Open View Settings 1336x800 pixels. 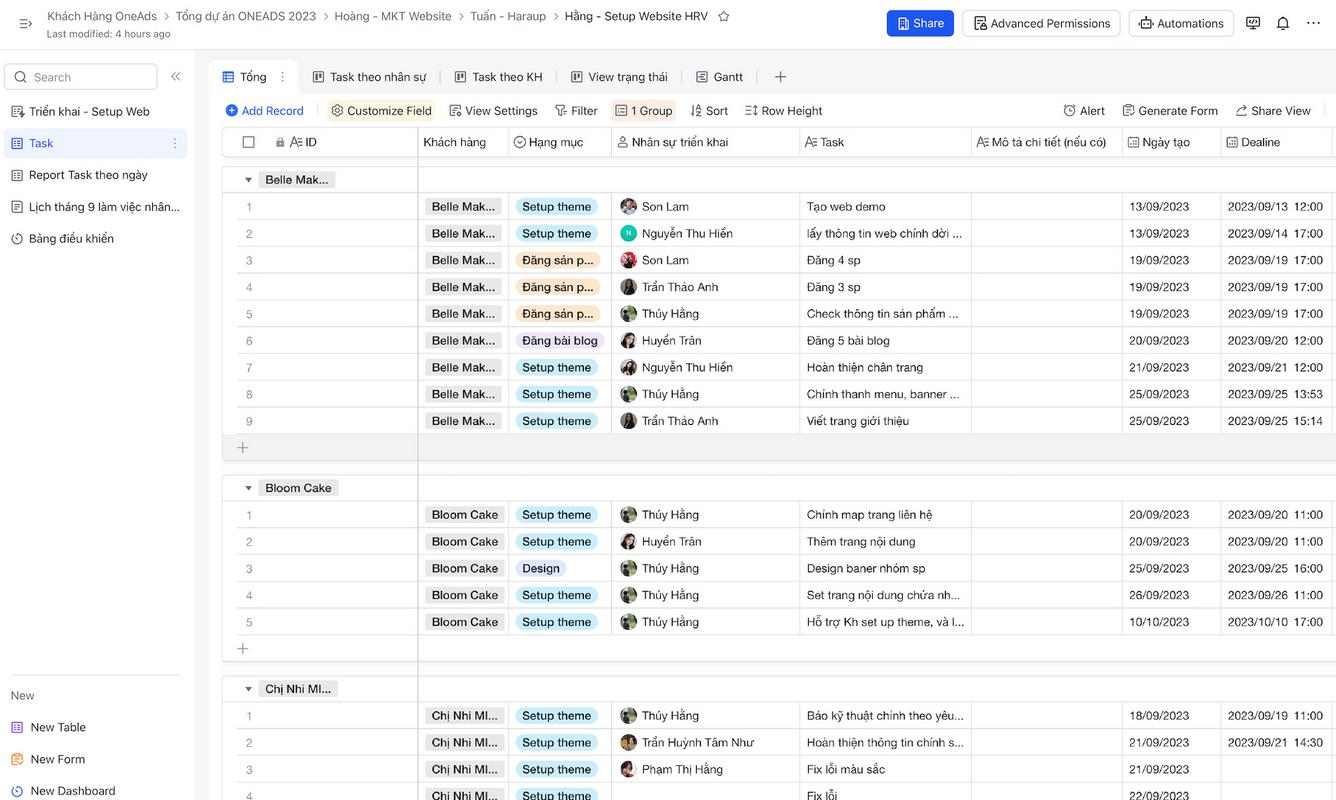click(493, 111)
